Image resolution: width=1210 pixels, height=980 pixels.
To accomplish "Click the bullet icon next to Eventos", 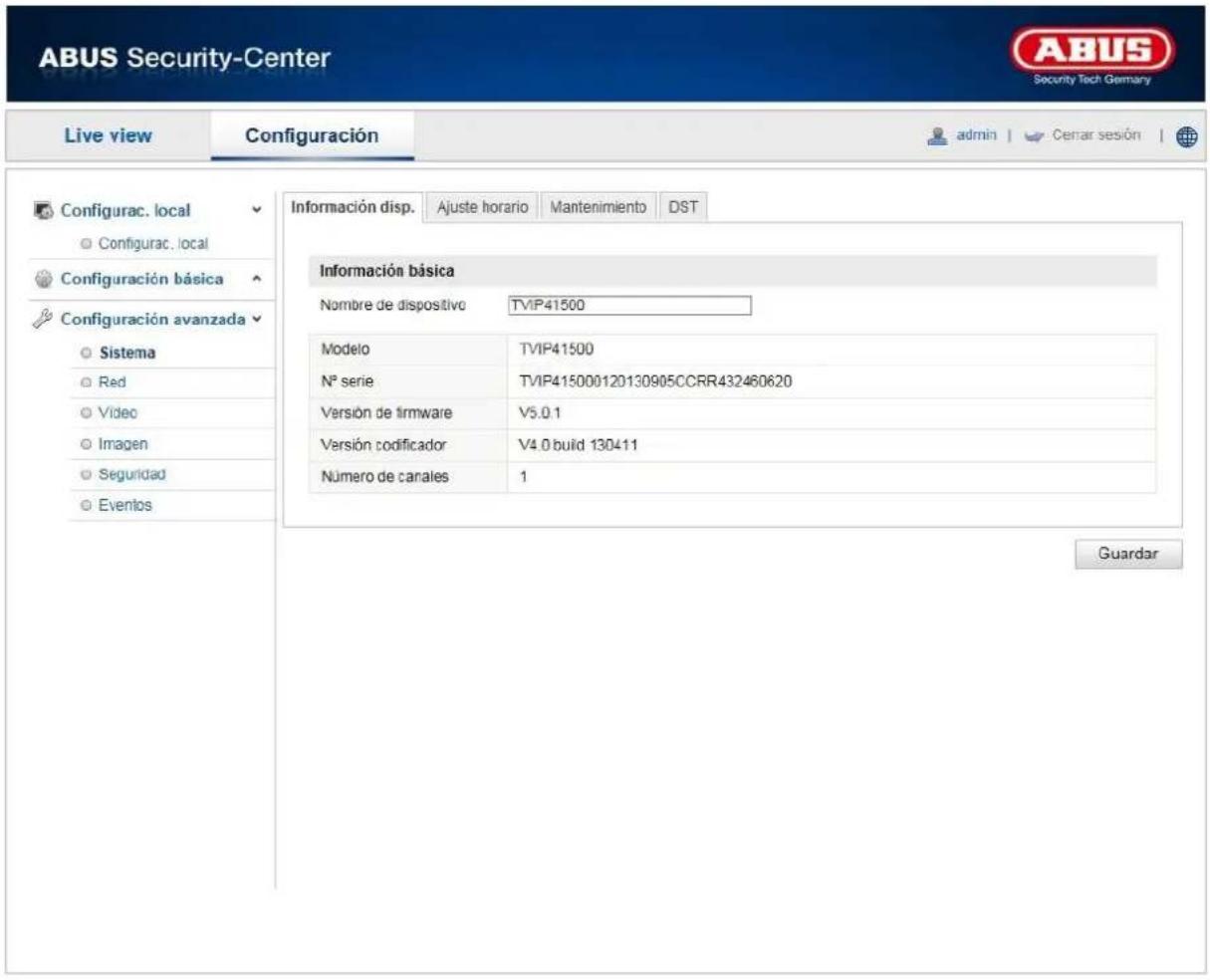I will click(x=87, y=506).
